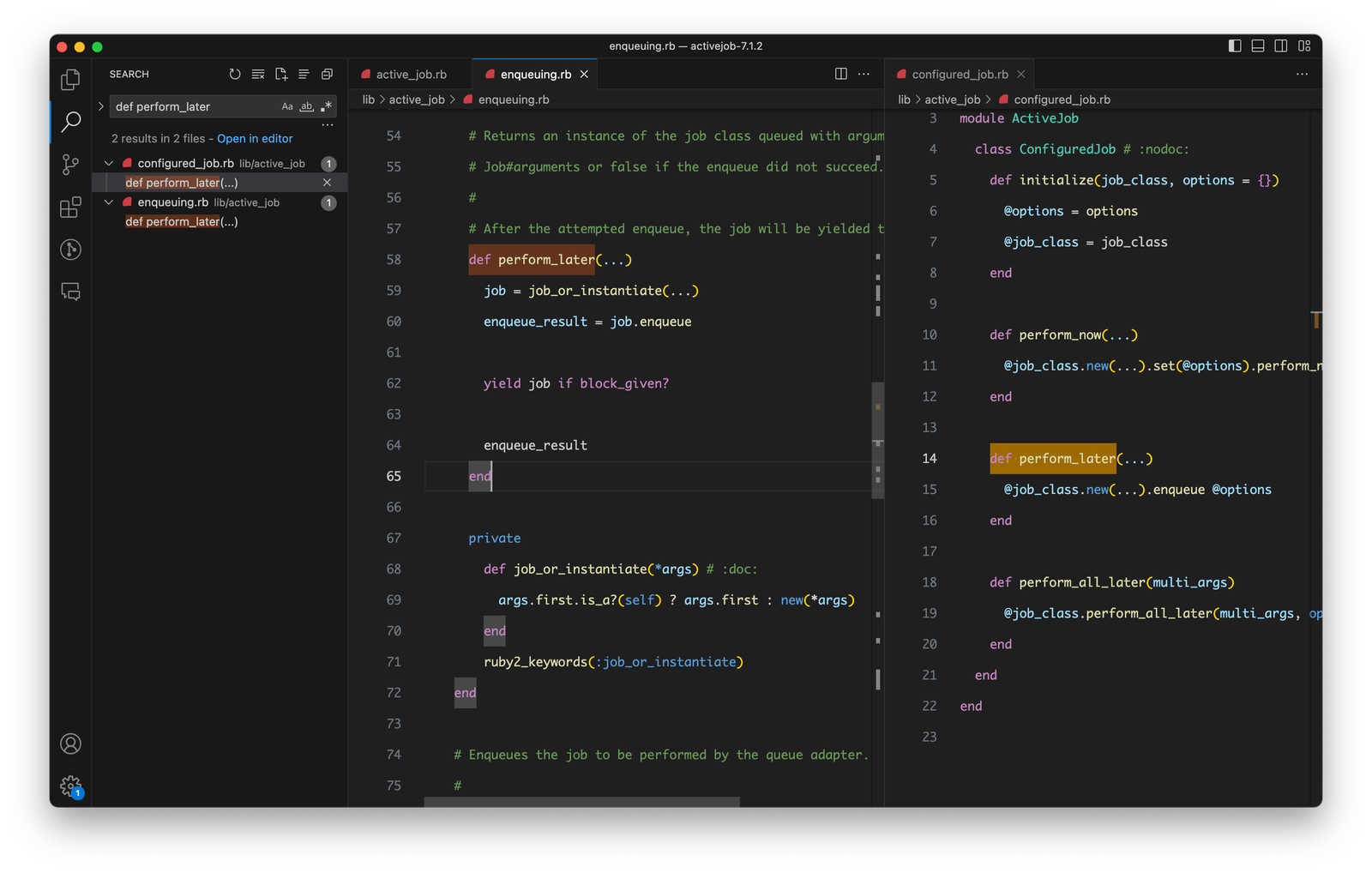This screenshot has width=1372, height=873.
Task: Toggle regular expression search
Action: coord(325,106)
